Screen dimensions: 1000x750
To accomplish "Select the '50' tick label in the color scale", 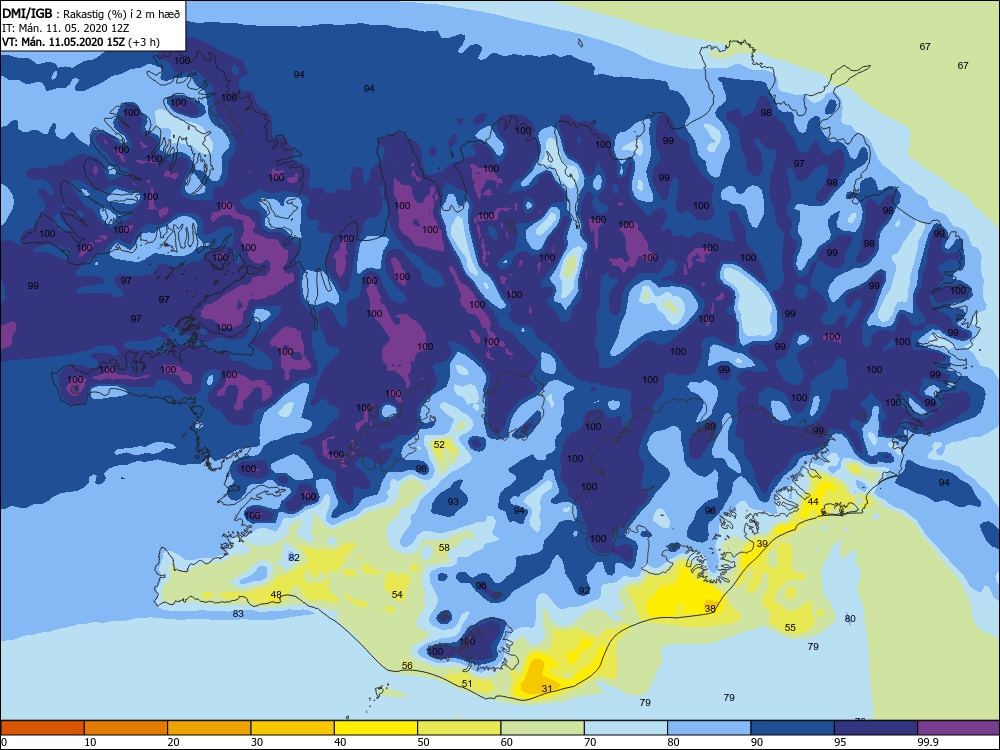I will [x=423, y=742].
